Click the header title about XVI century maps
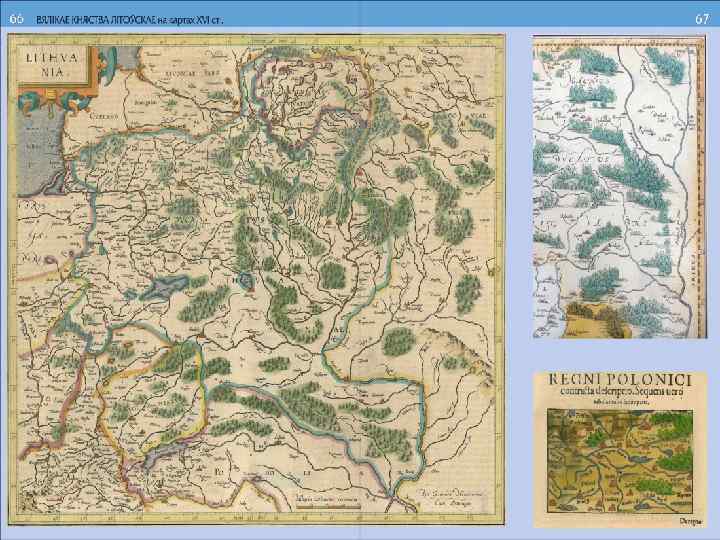 pos(130,20)
